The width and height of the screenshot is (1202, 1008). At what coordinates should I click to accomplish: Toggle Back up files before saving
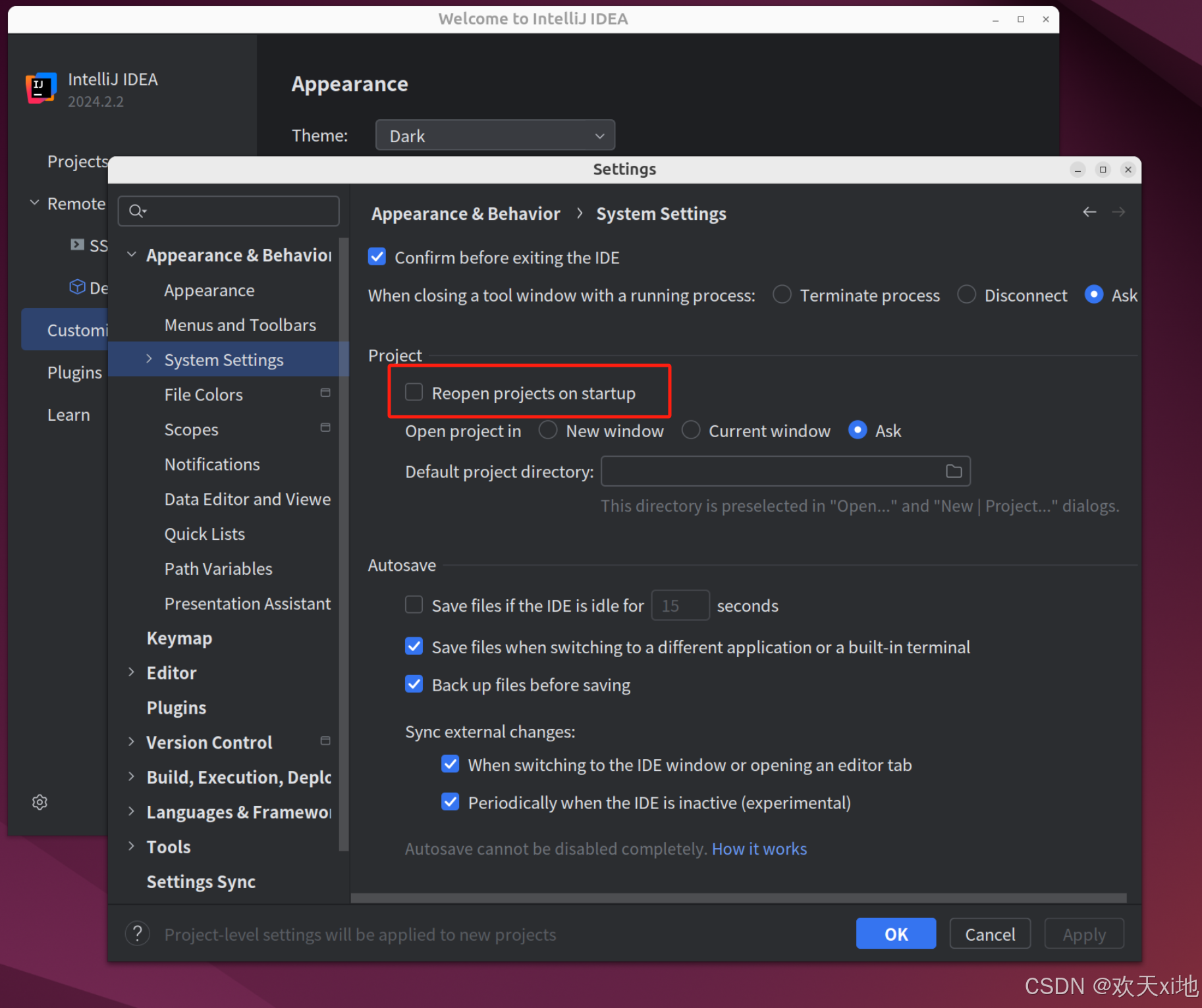pyautogui.click(x=414, y=684)
